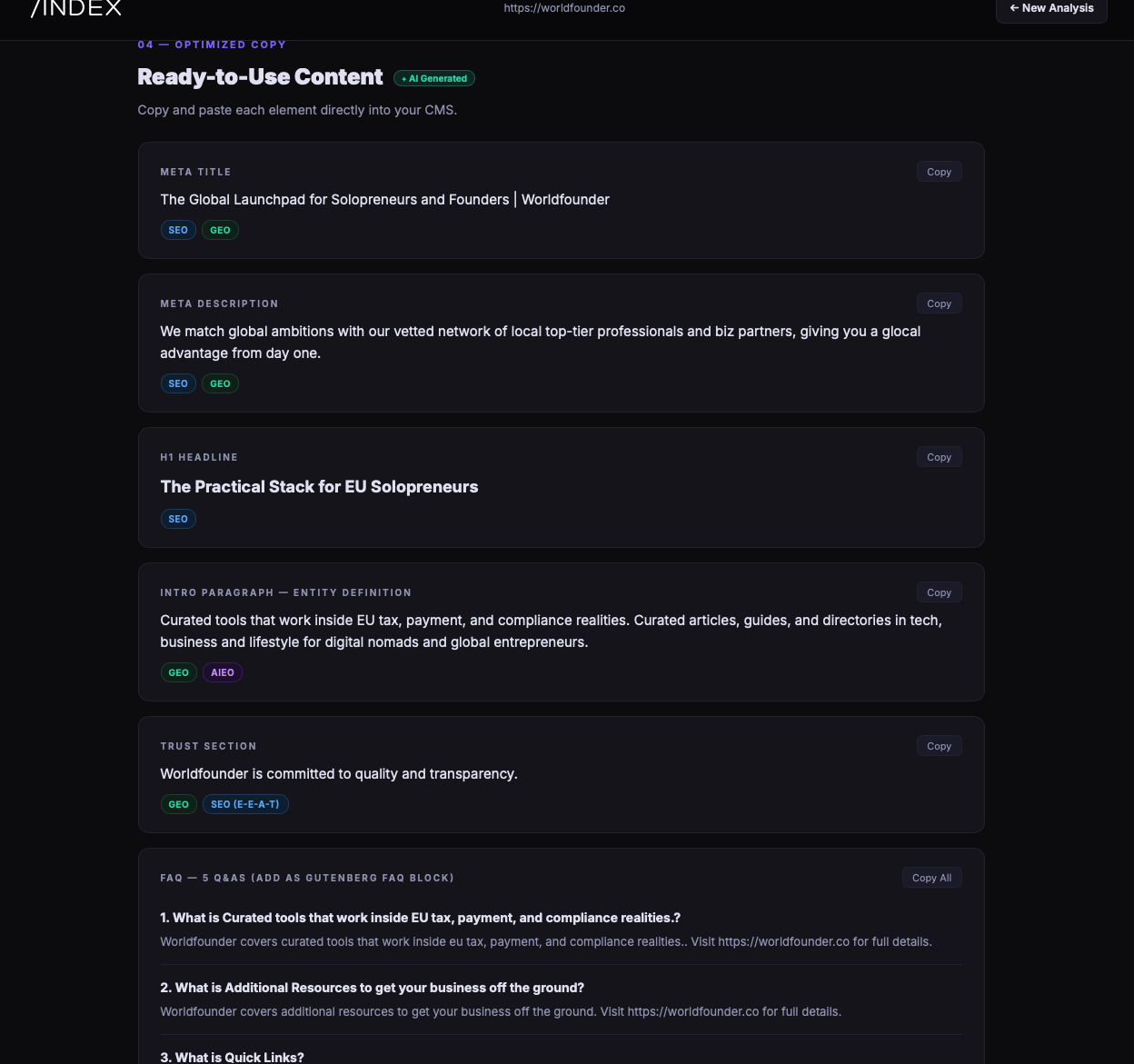Click the GEO tag under Meta Description
1134x1064 pixels.
(220, 383)
